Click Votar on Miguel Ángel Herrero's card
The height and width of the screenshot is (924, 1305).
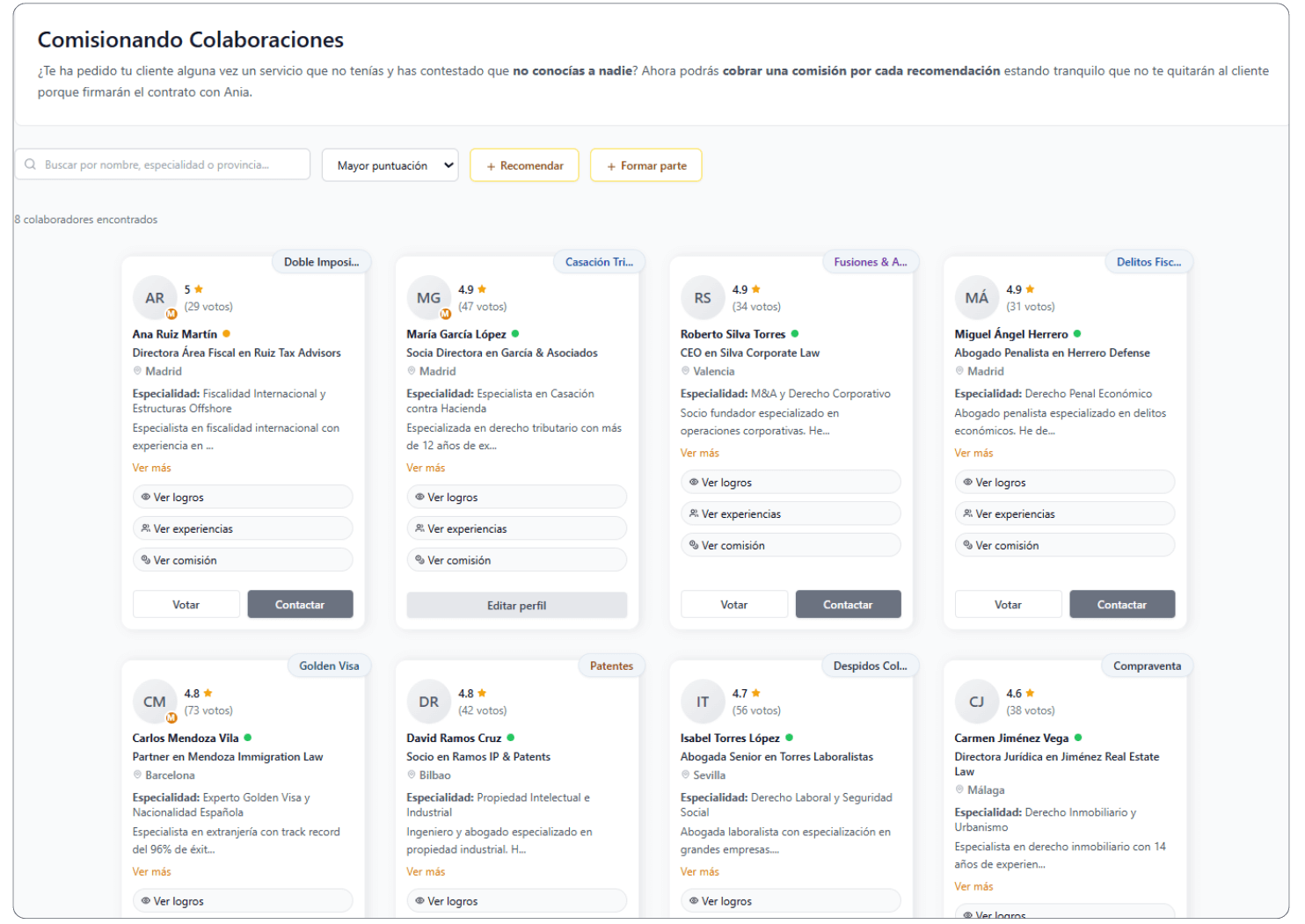[x=1008, y=605]
